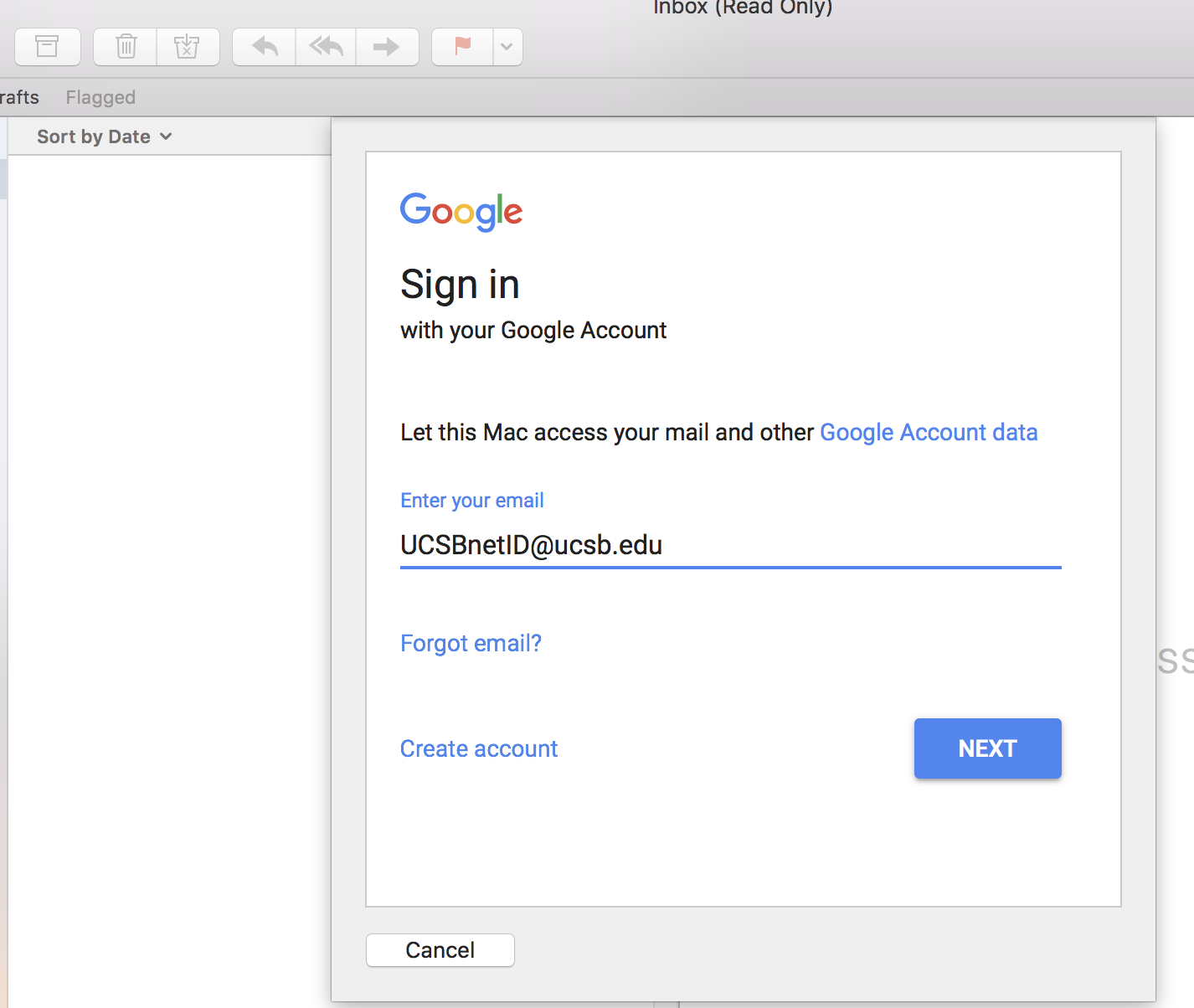Click the 'Sign in' heading text
1194x1008 pixels.
click(460, 285)
